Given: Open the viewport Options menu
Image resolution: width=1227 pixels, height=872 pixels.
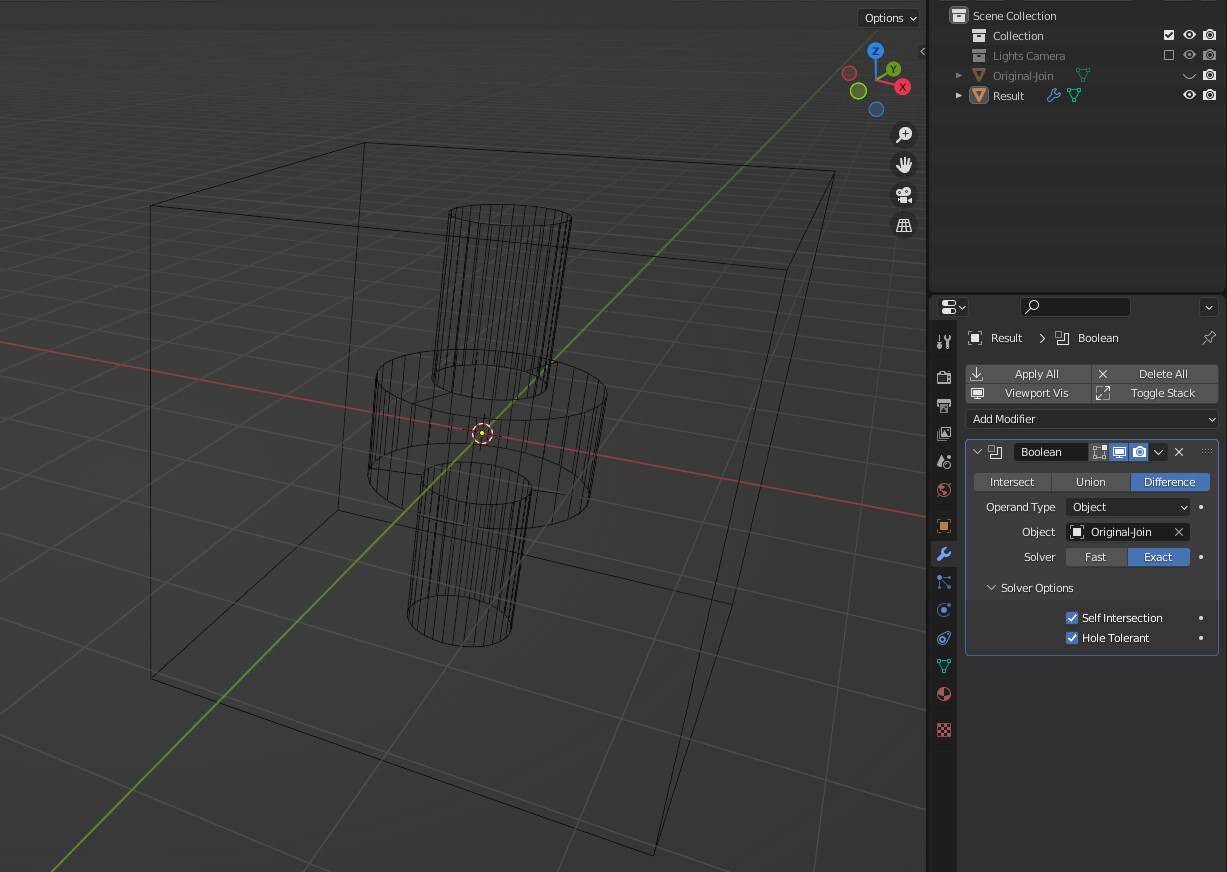Looking at the screenshot, I should coord(888,18).
